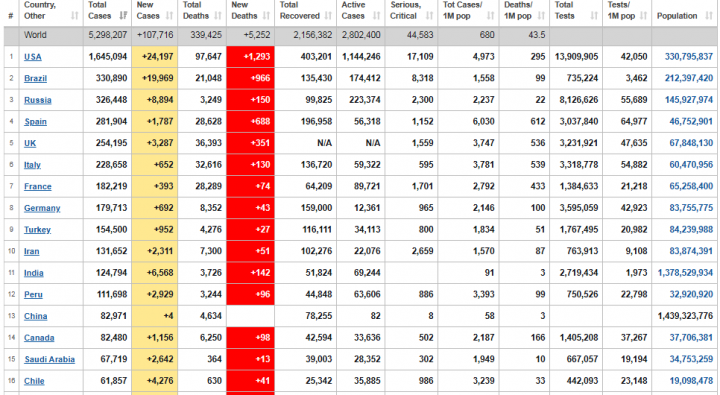
Task: Open Spain population link 46,752,901
Action: 691,122
